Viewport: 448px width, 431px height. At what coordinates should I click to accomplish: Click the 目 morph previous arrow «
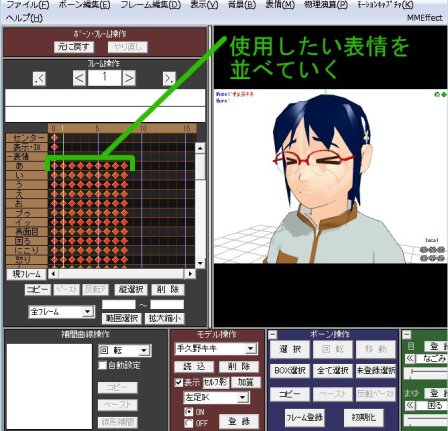410,359
